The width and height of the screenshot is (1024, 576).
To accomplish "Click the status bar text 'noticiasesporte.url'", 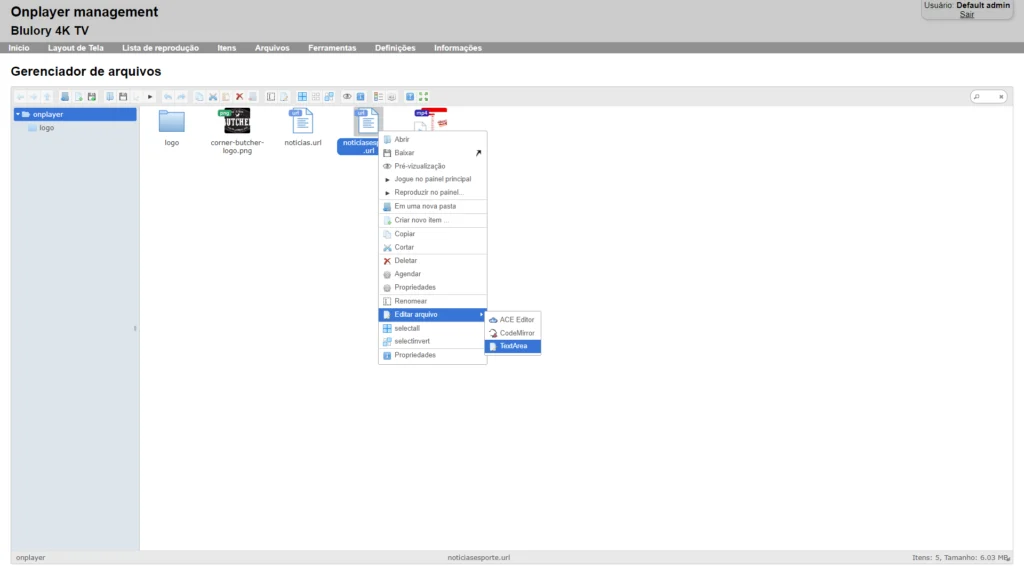I will (x=479, y=558).
